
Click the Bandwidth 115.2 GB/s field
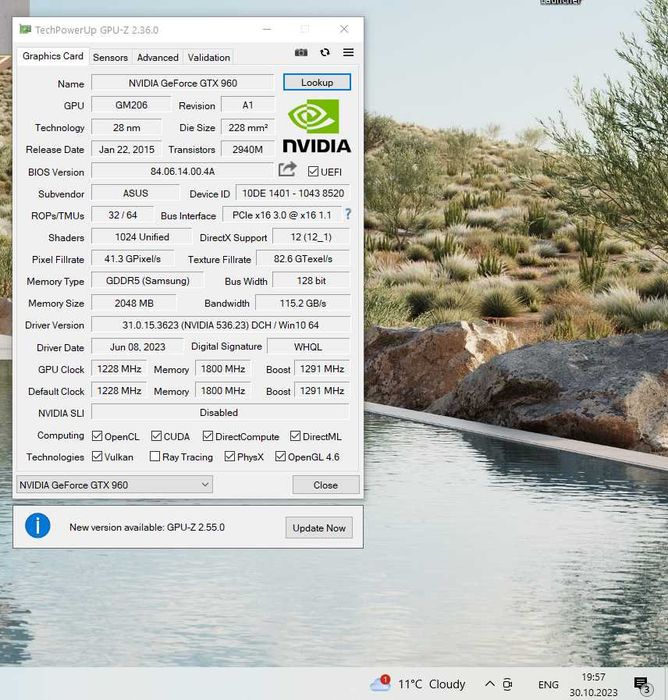coord(303,303)
